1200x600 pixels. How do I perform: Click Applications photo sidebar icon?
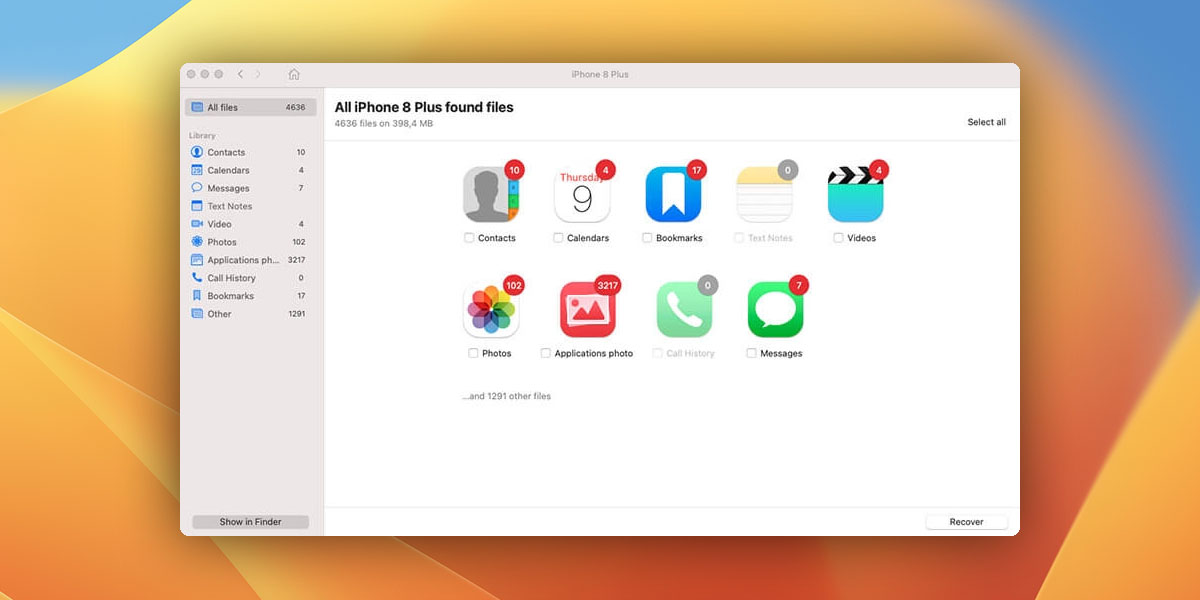coord(197,260)
